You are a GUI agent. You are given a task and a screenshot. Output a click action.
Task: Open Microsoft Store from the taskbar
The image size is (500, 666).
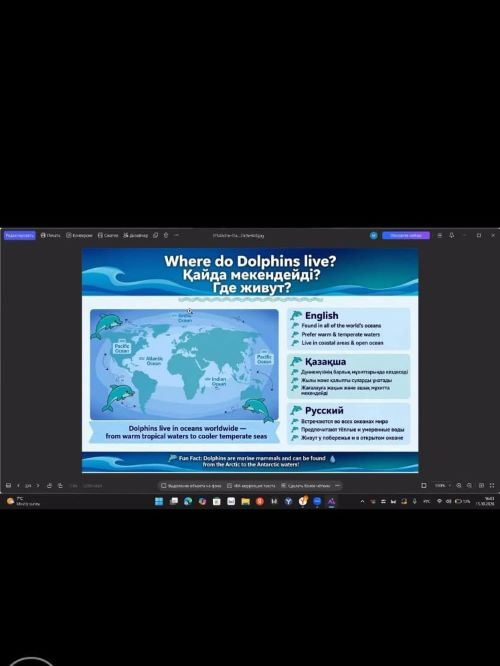(217, 502)
